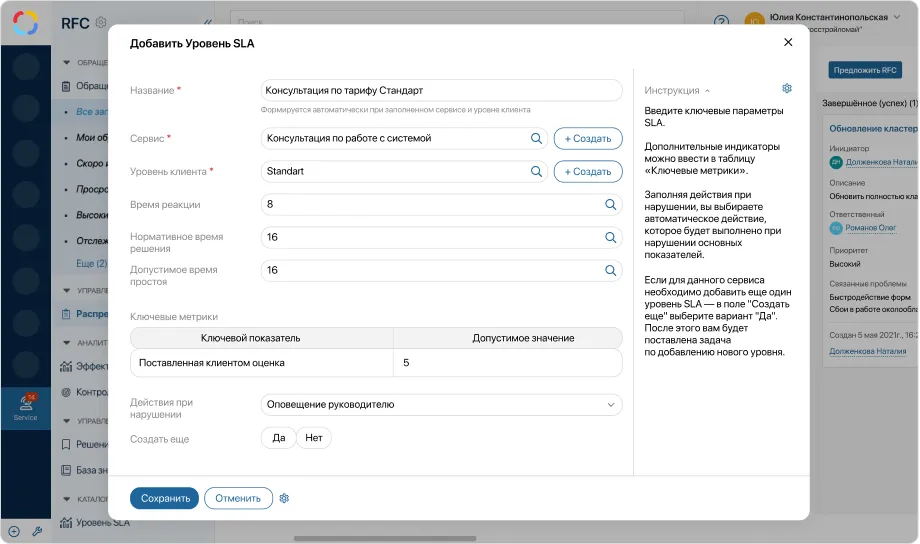Click the plus icon at sidebar bottom
The image size is (920, 544).
pyautogui.click(x=14, y=532)
